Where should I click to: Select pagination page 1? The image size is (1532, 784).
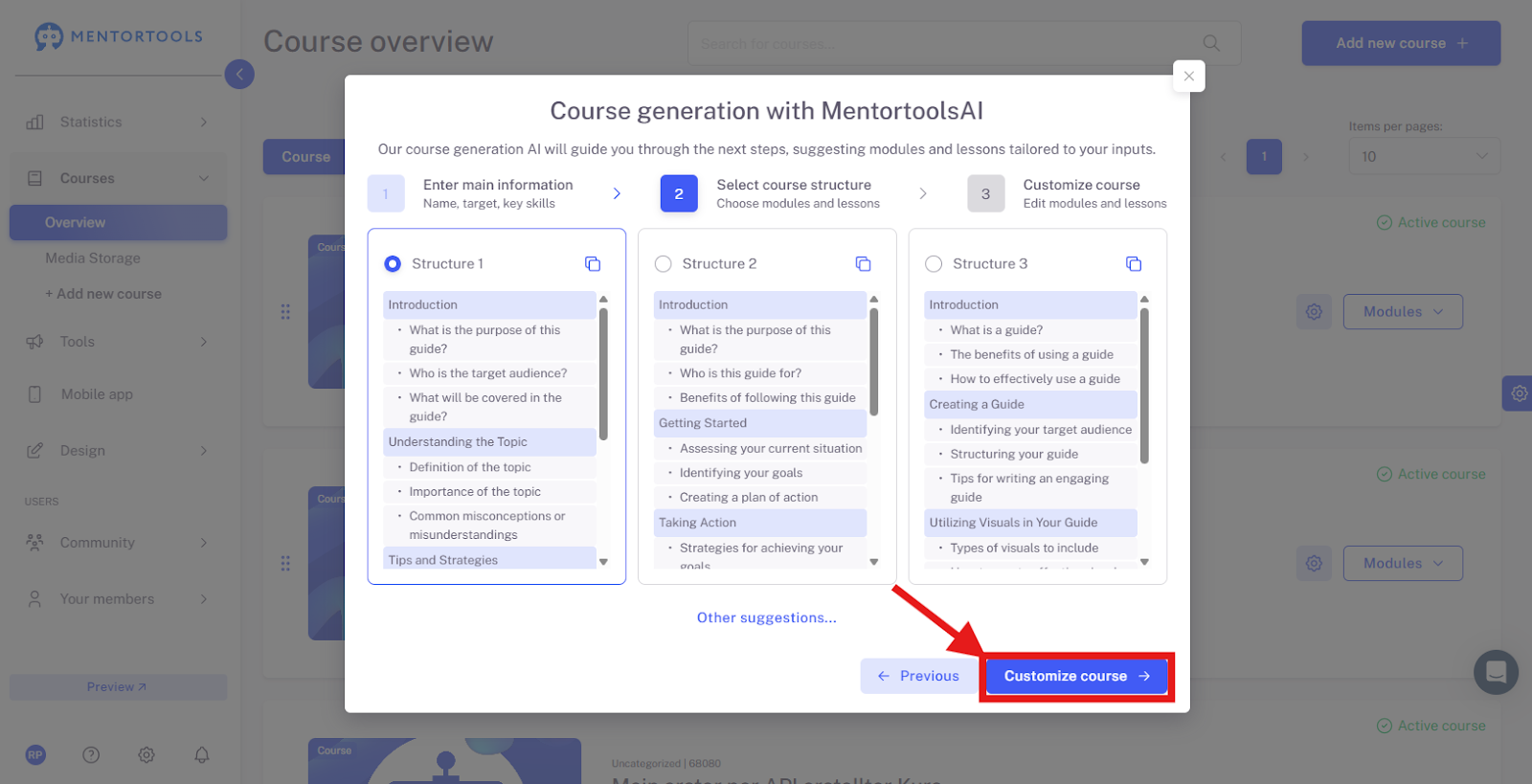(x=1264, y=156)
